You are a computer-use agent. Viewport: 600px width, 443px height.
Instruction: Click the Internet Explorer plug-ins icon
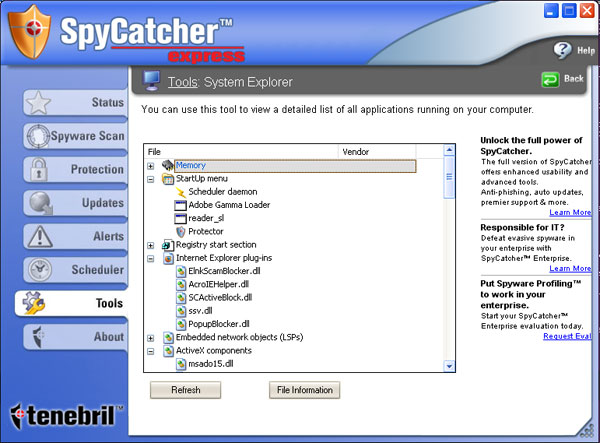coord(168,258)
